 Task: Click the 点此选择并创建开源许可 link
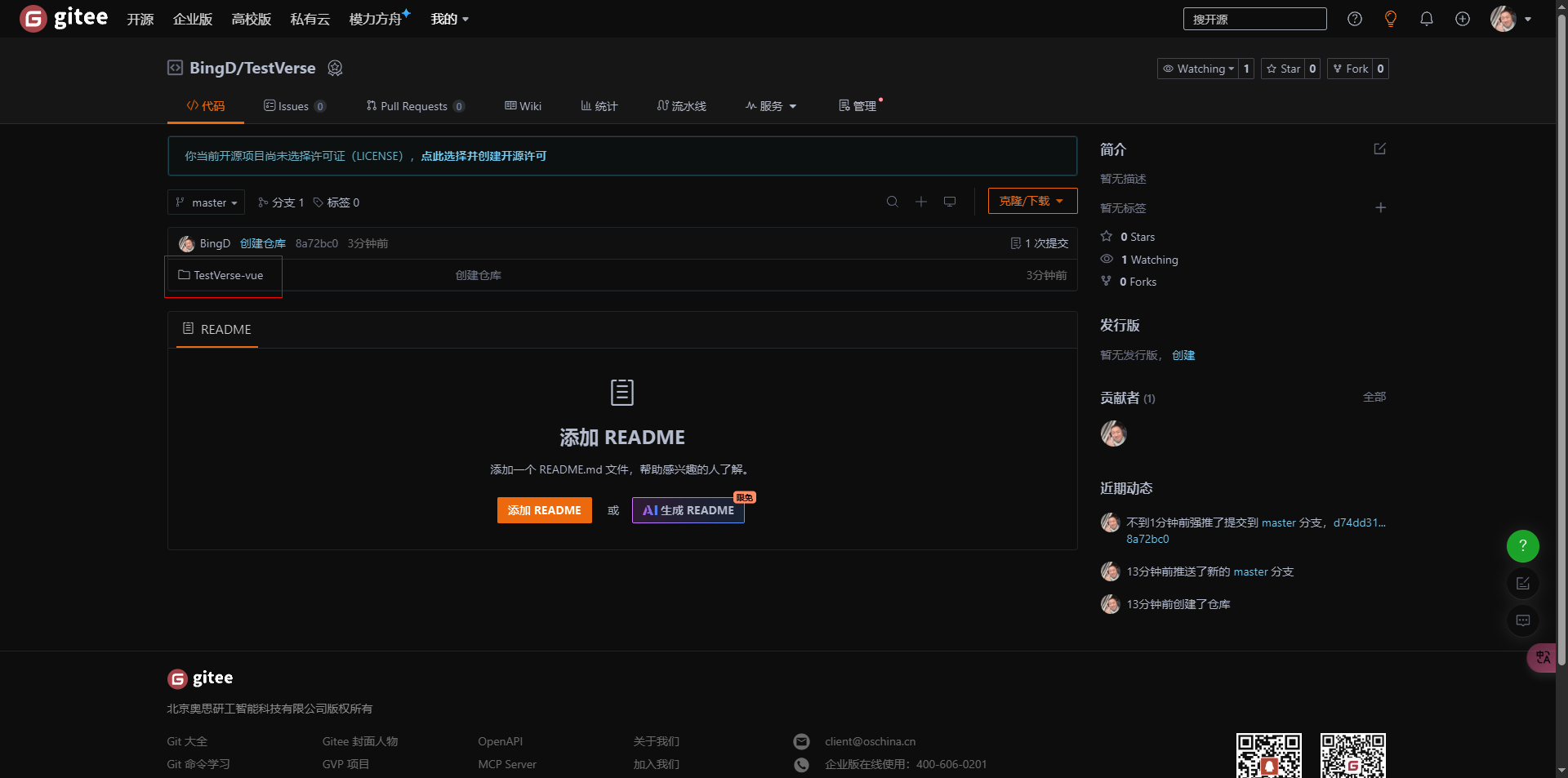coord(483,156)
